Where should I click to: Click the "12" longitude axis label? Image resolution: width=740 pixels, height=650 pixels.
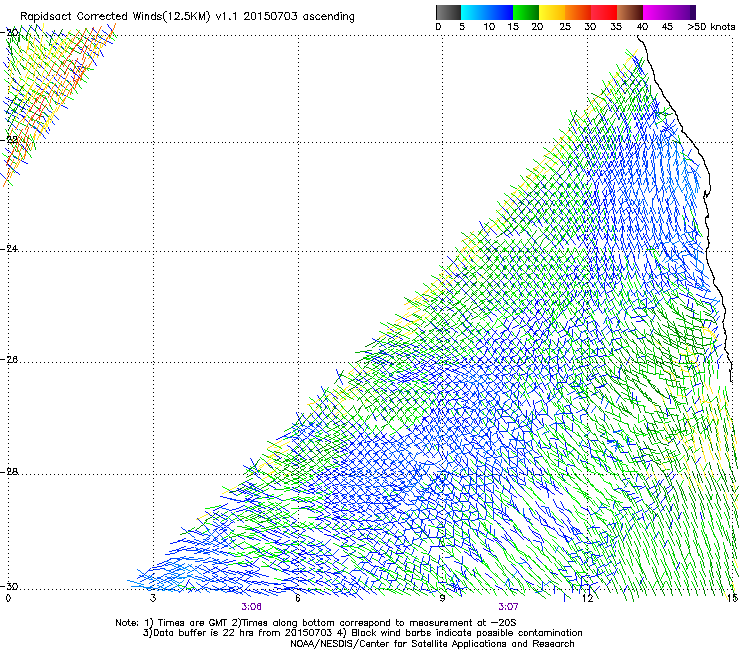(587, 598)
